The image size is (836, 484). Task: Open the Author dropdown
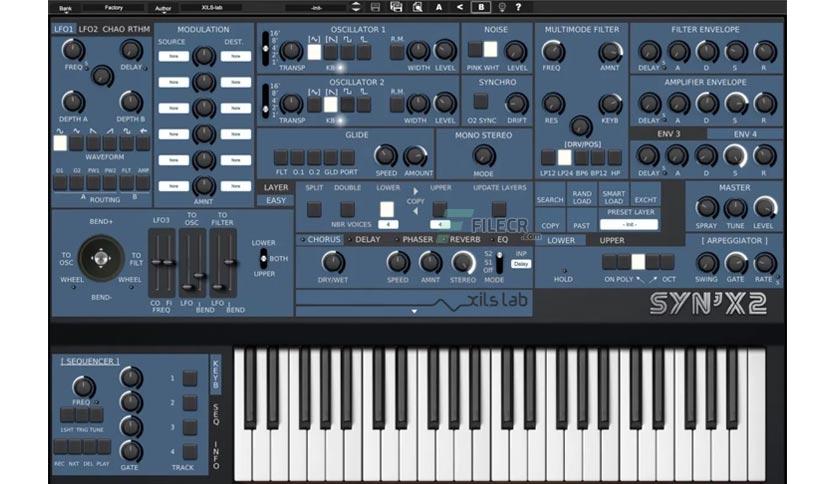(x=163, y=8)
